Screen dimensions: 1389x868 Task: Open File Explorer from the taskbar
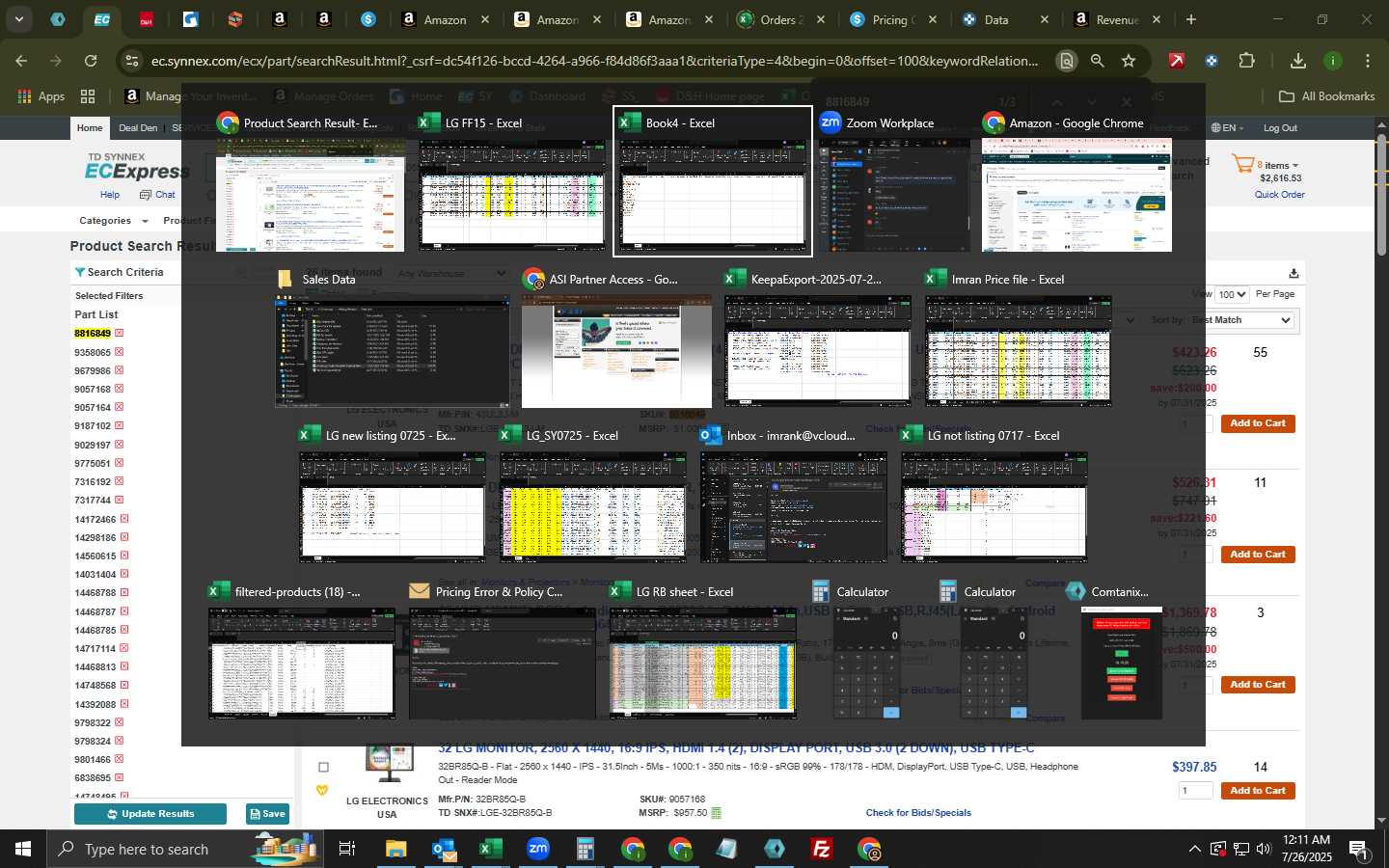(x=396, y=849)
